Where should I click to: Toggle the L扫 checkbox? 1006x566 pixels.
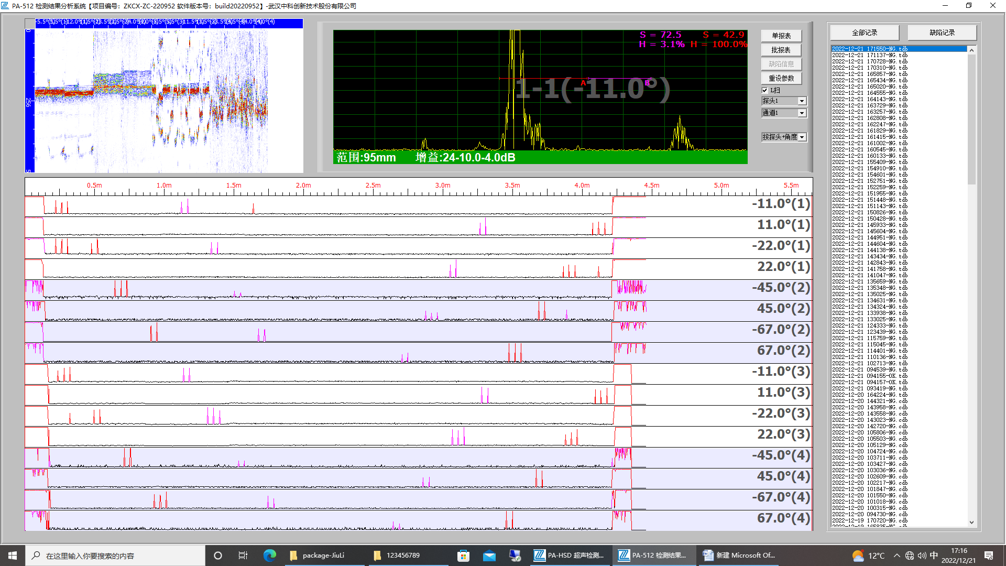(765, 90)
